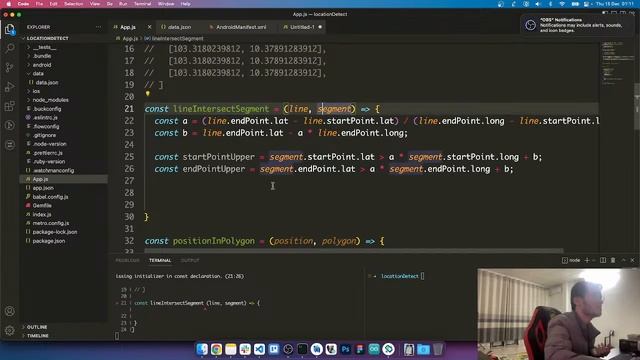Switch to the Output panel tab
Screen dimensions: 640x360
[x=190, y=260]
